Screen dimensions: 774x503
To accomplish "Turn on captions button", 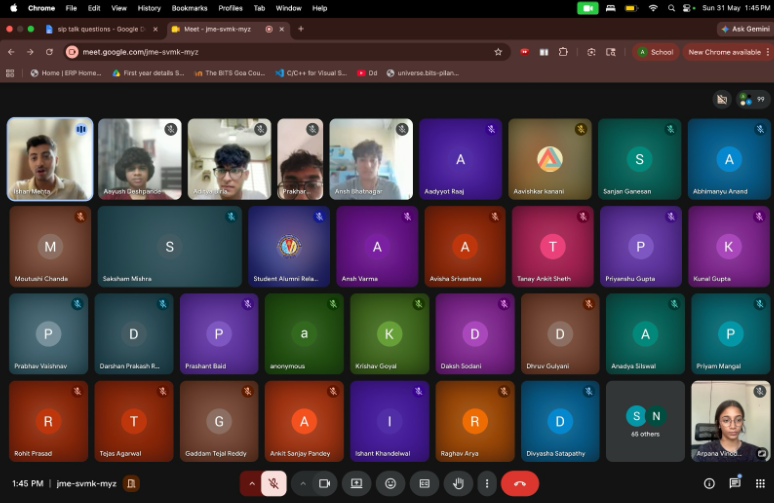I will (x=425, y=484).
